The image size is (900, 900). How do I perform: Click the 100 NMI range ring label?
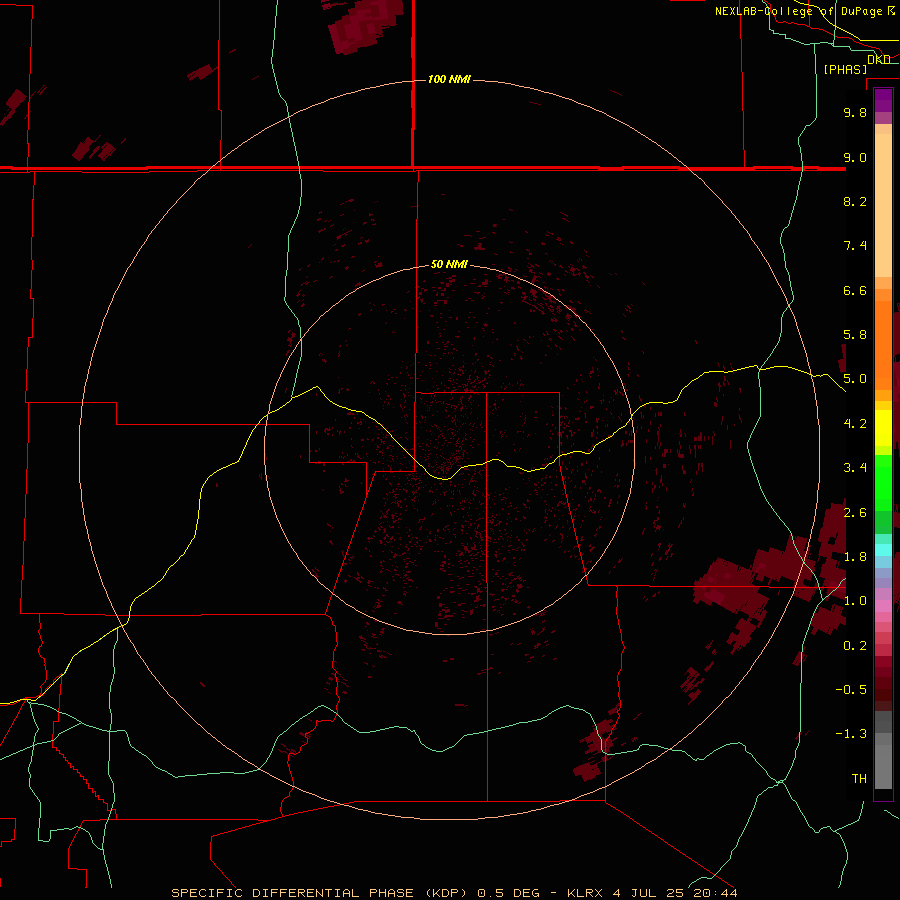click(449, 79)
